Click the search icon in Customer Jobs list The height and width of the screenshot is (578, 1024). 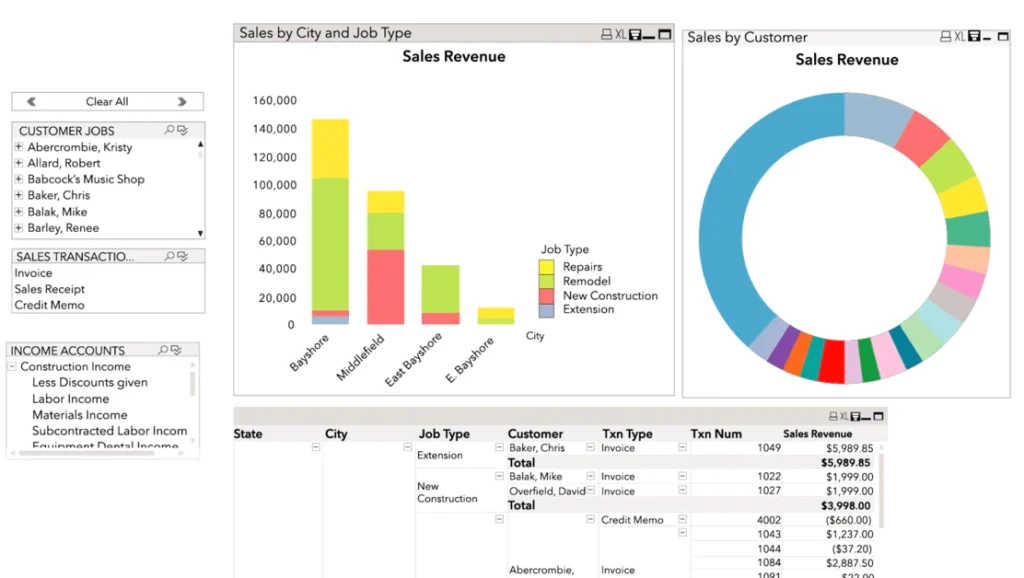(170, 130)
